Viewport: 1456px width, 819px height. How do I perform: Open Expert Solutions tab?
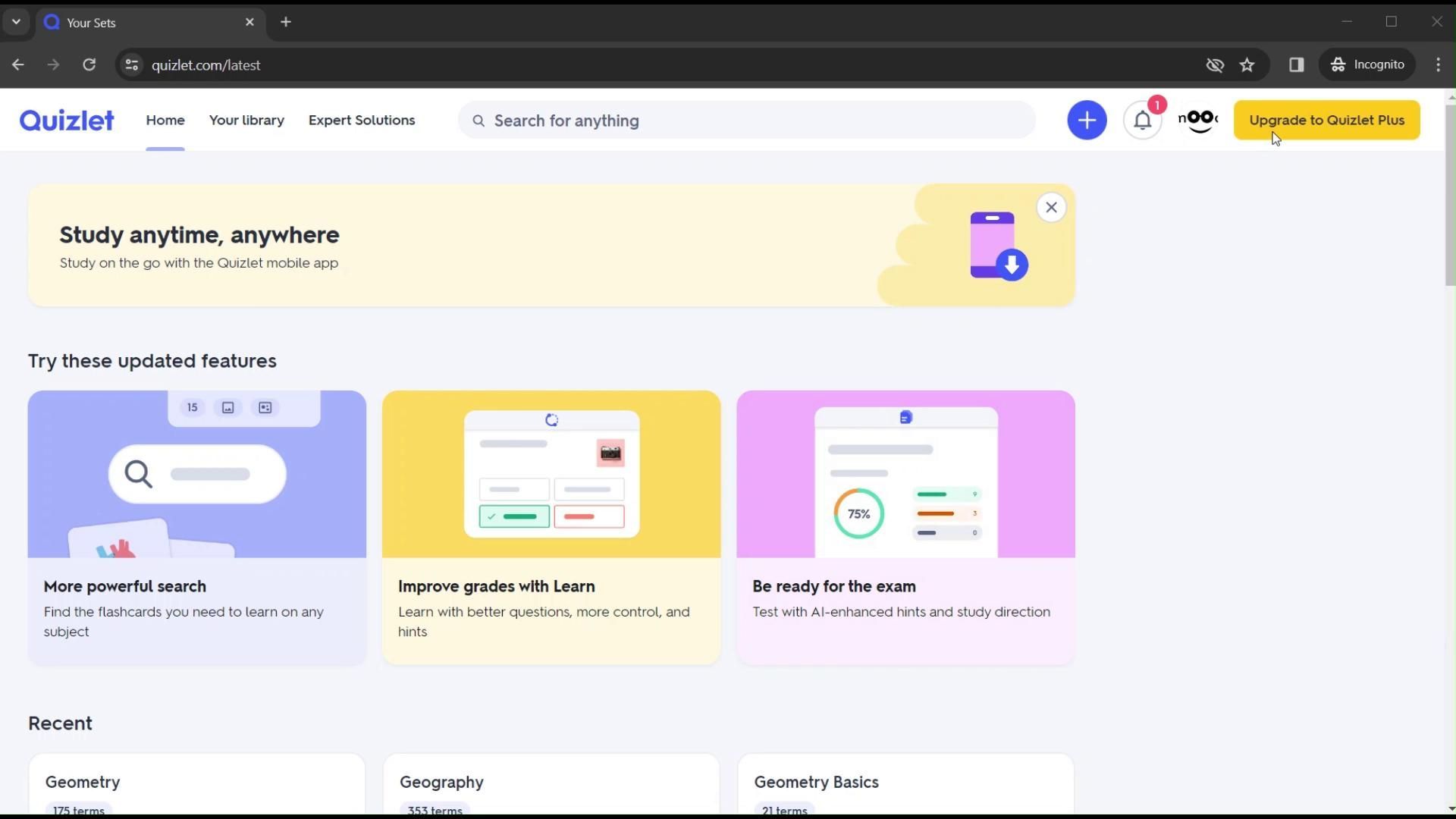(x=361, y=121)
